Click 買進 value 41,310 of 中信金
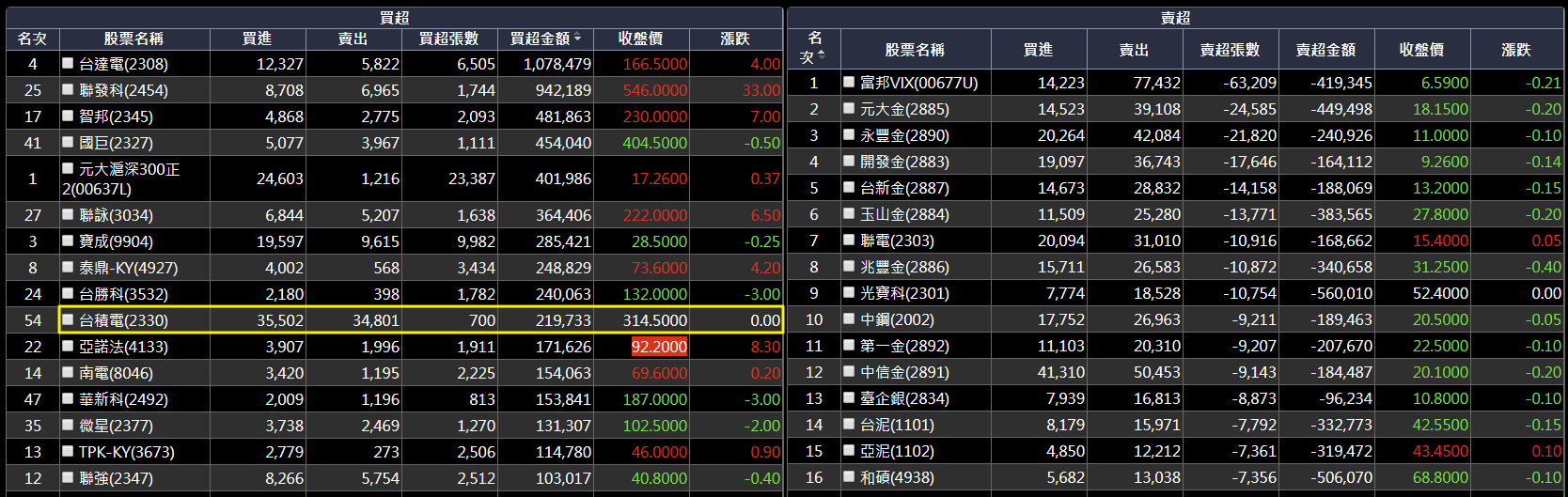 1060,372
